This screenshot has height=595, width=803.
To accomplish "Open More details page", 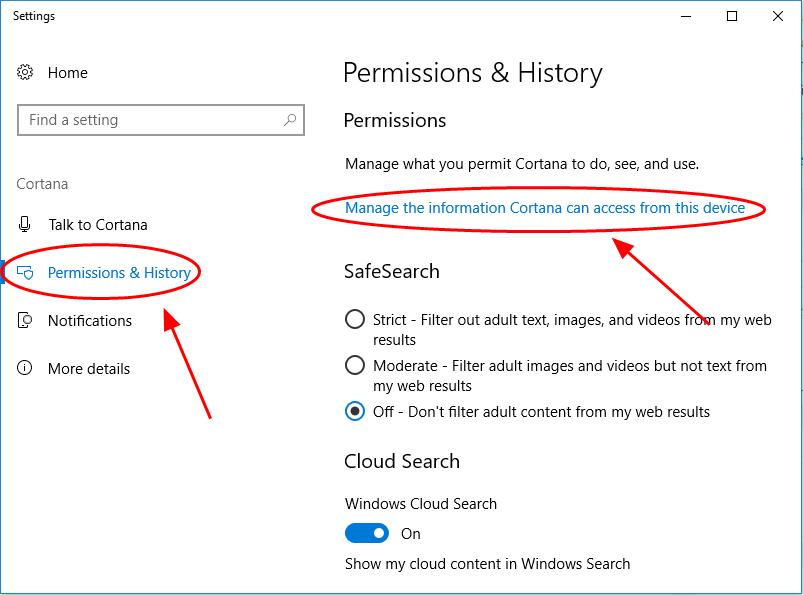I will click(x=89, y=369).
